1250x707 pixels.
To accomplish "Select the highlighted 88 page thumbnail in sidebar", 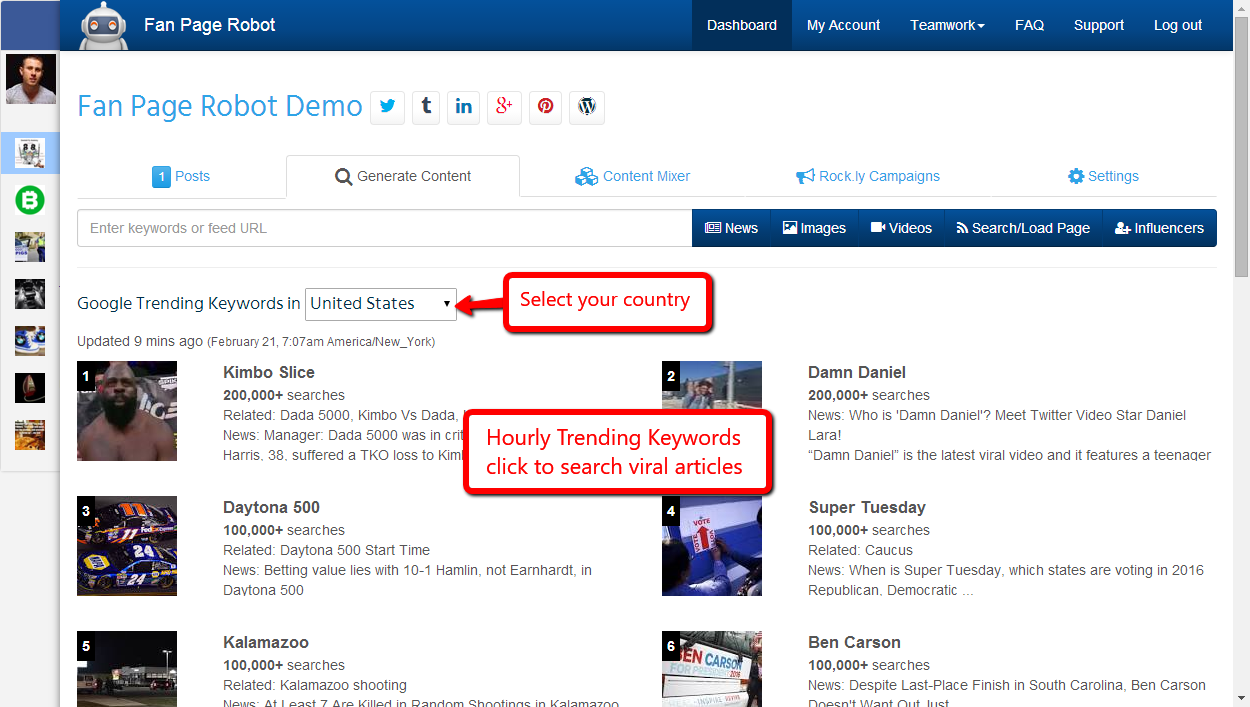I will click(30, 153).
